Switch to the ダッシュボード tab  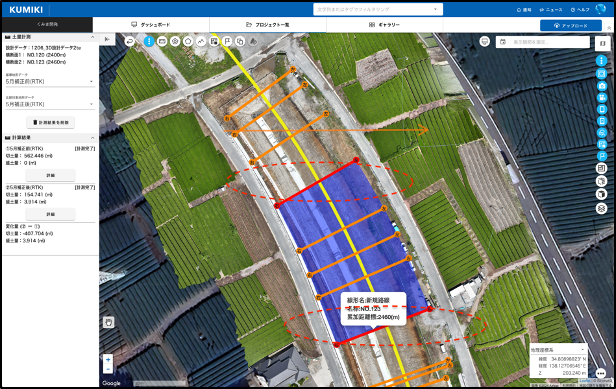[151, 24]
